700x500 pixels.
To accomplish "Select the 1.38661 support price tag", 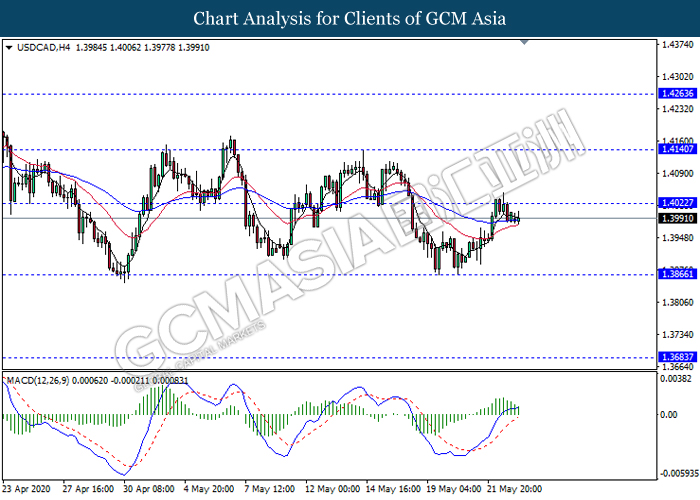I will (673, 274).
